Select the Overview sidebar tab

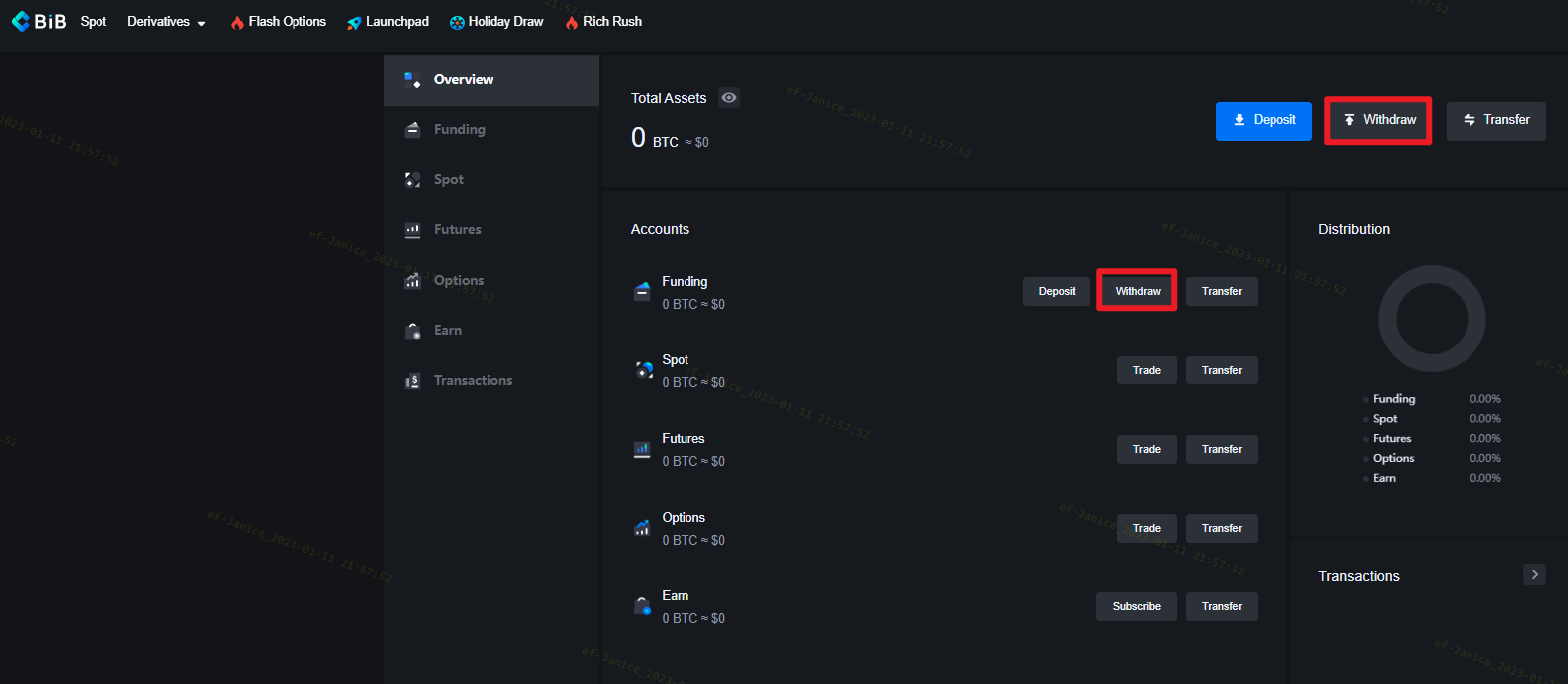pyautogui.click(x=491, y=80)
